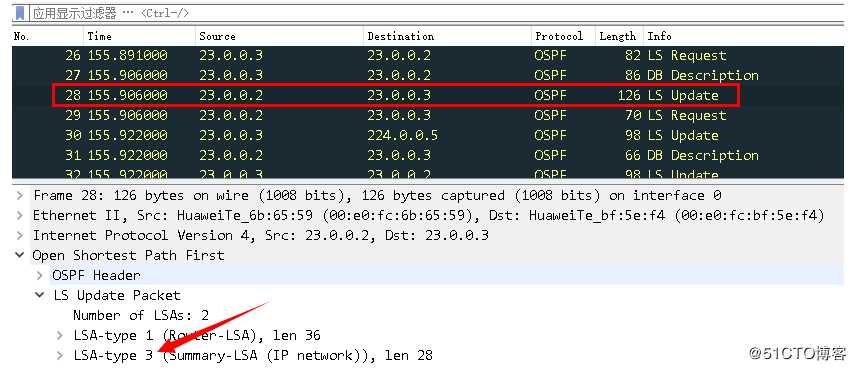
Task: Expand Internet Protocol Version 4 node
Action: click(x=20, y=236)
